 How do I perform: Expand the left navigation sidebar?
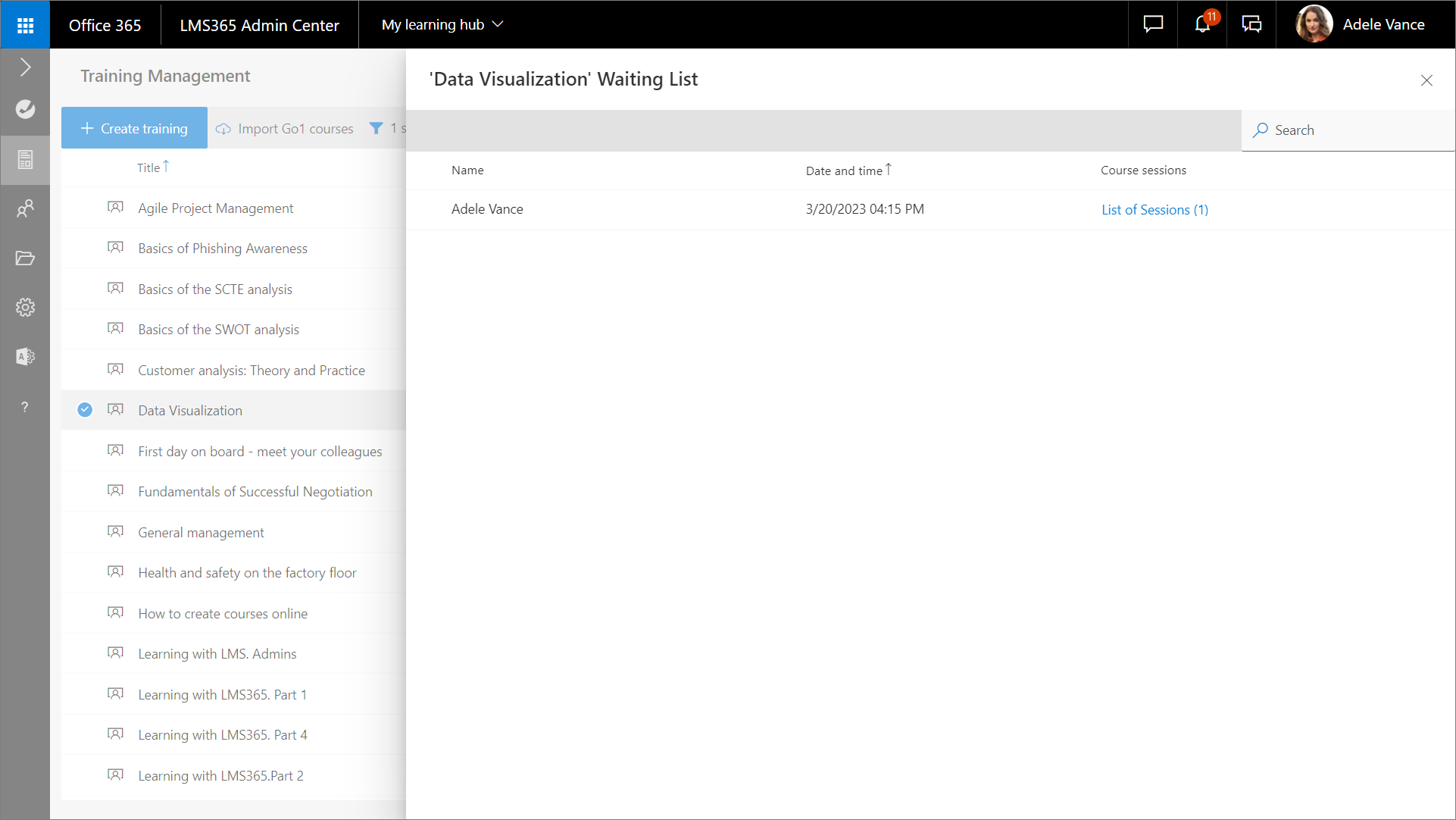pos(25,67)
